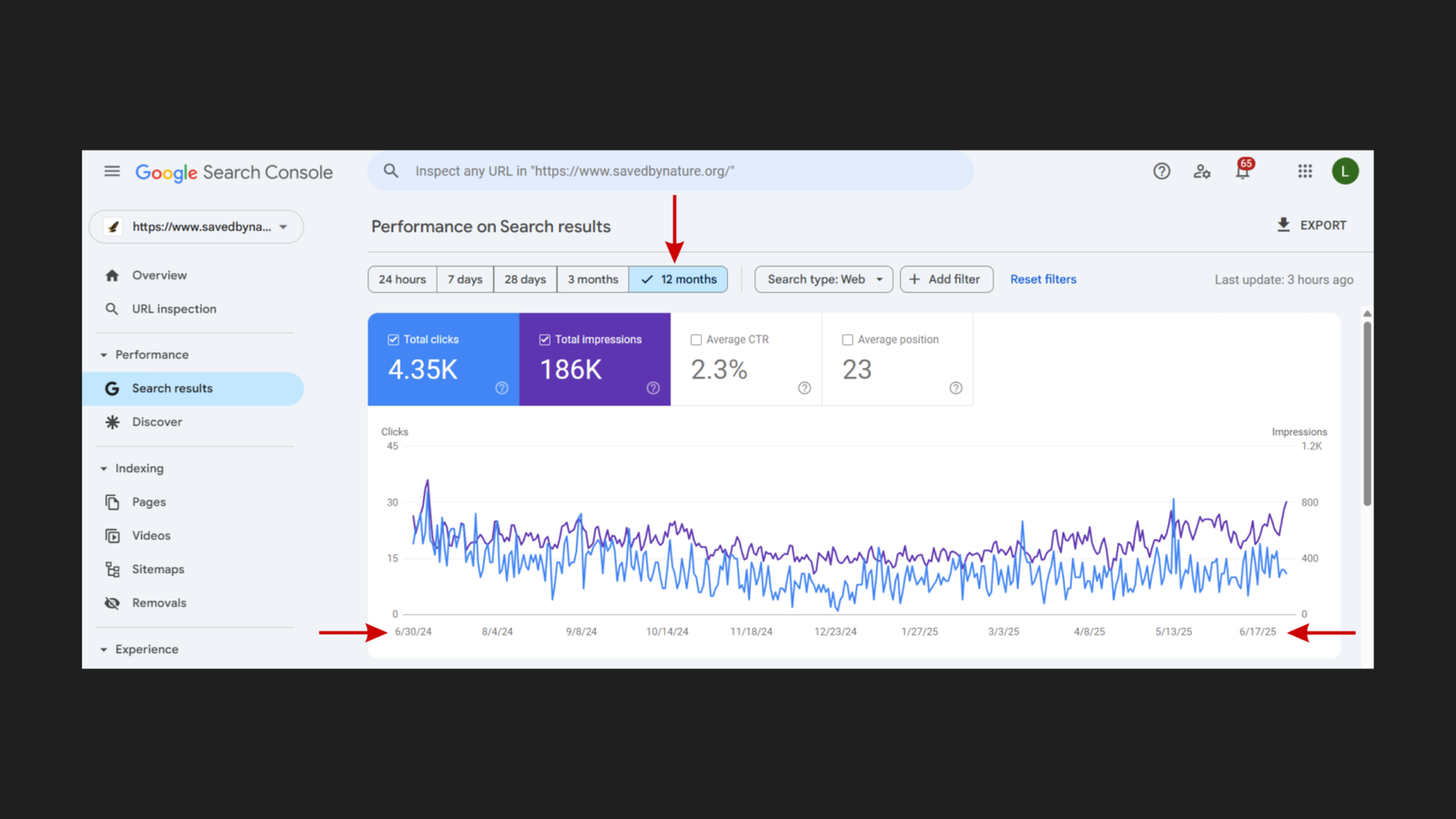Open the Search type: Web dropdown

tap(823, 278)
